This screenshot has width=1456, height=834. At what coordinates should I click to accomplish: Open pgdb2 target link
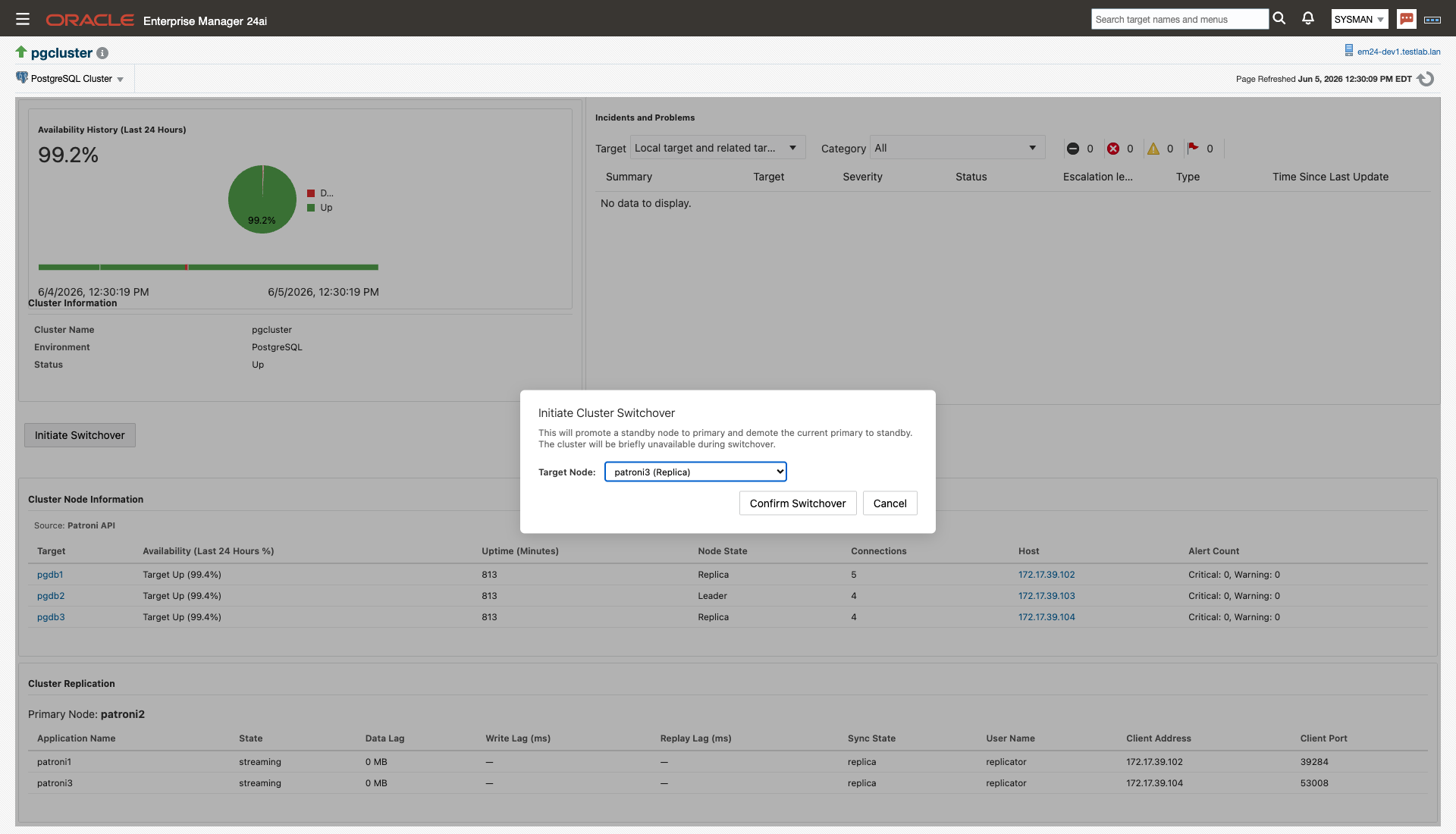pos(51,596)
